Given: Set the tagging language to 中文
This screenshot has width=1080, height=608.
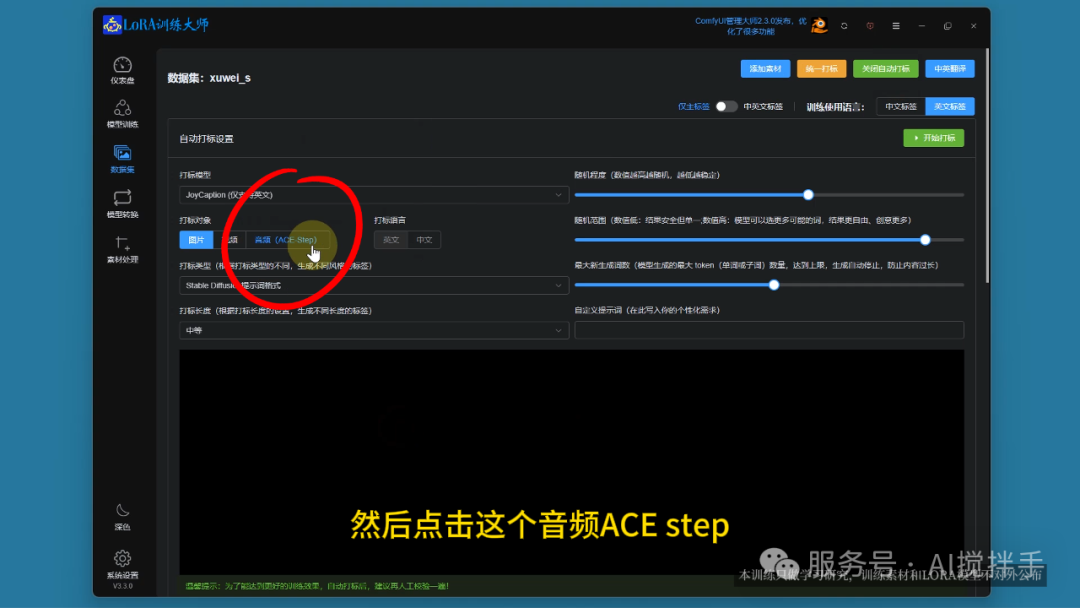Looking at the screenshot, I should 424,240.
